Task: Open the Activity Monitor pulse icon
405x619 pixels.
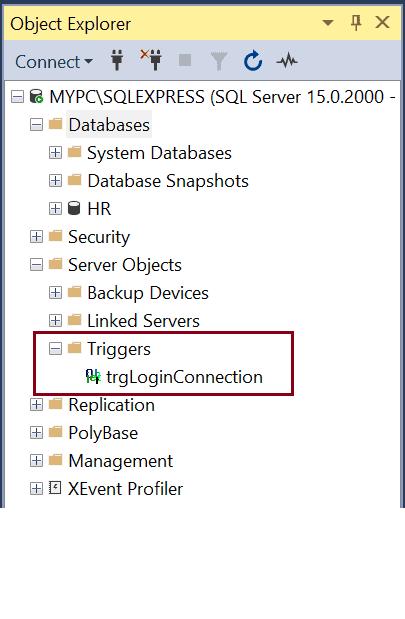Action: (287, 61)
